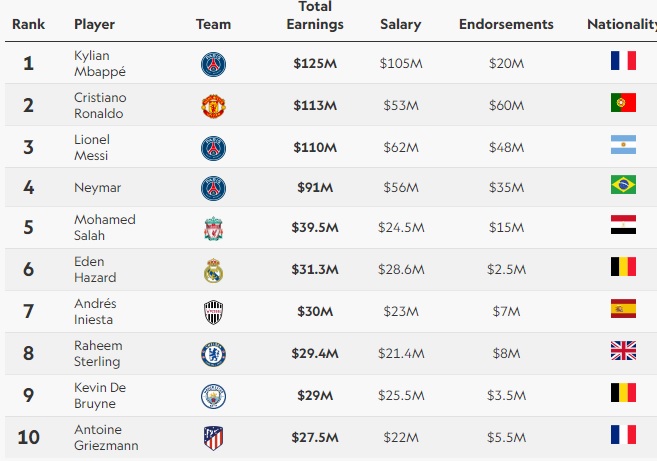Click the Spain flag in Iniesta's row

[x=623, y=309]
